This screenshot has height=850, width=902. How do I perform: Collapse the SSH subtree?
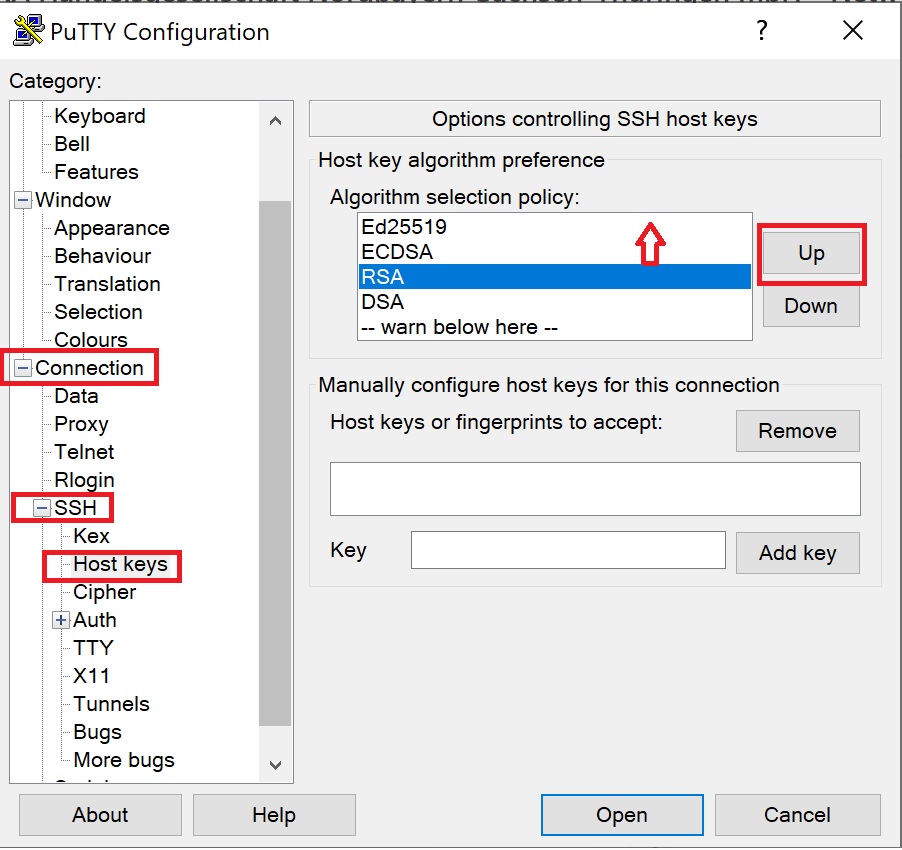[41, 508]
